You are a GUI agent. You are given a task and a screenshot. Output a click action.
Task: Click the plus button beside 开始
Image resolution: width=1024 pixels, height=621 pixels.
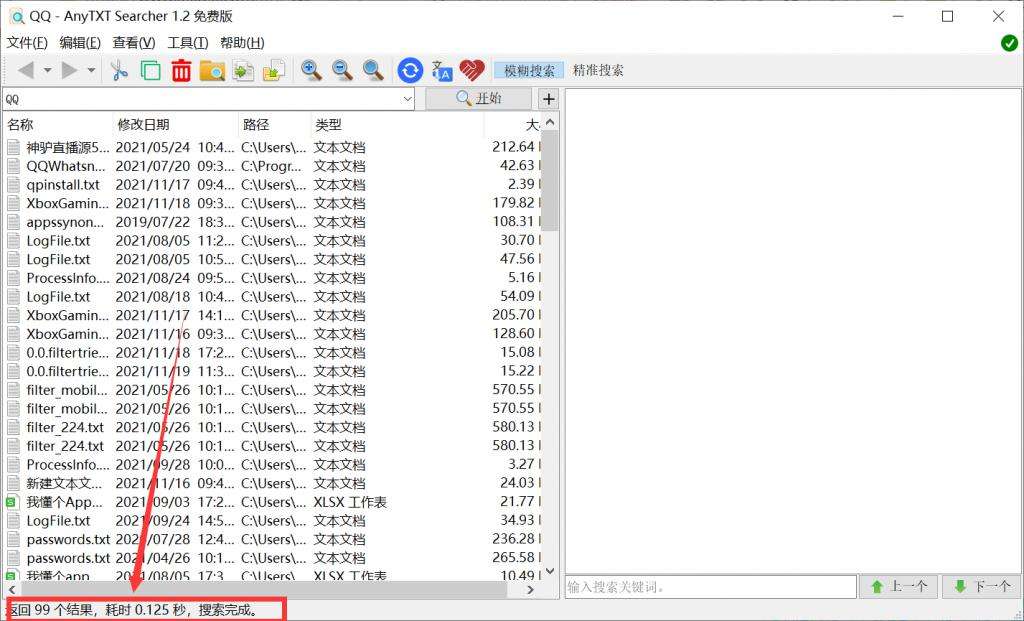point(549,99)
